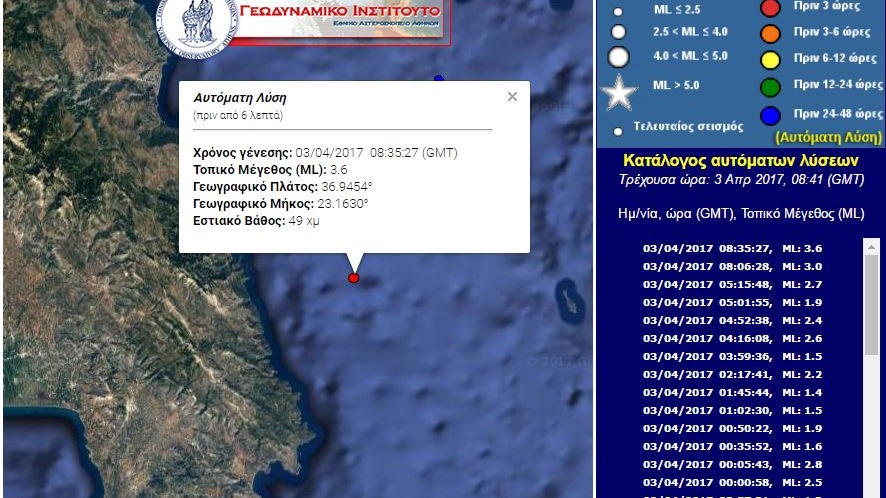
Task: Click the National Observatory of Athens logo
Action: (197, 25)
